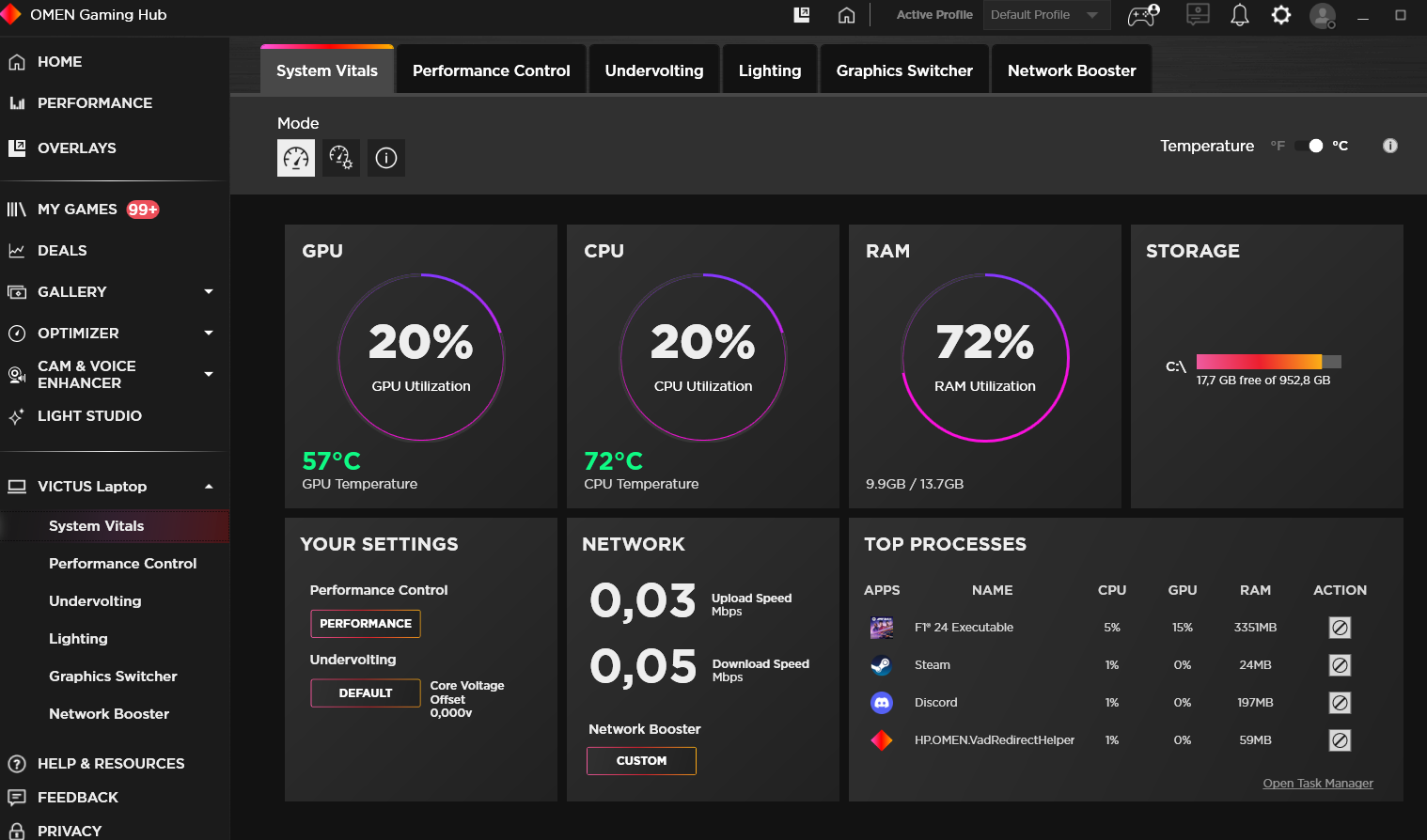Toggle temperature unit between °F and °C

1309,146
